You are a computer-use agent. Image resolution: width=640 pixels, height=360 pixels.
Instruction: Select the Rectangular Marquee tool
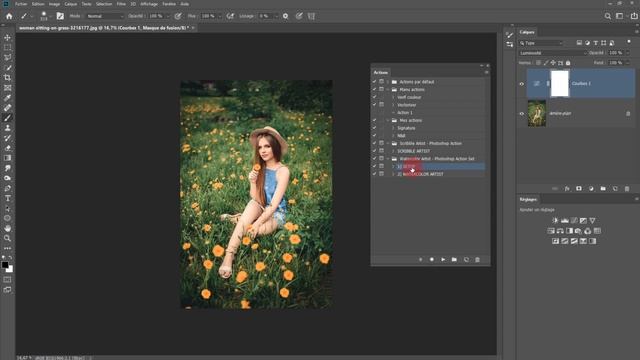pyautogui.click(x=7, y=47)
